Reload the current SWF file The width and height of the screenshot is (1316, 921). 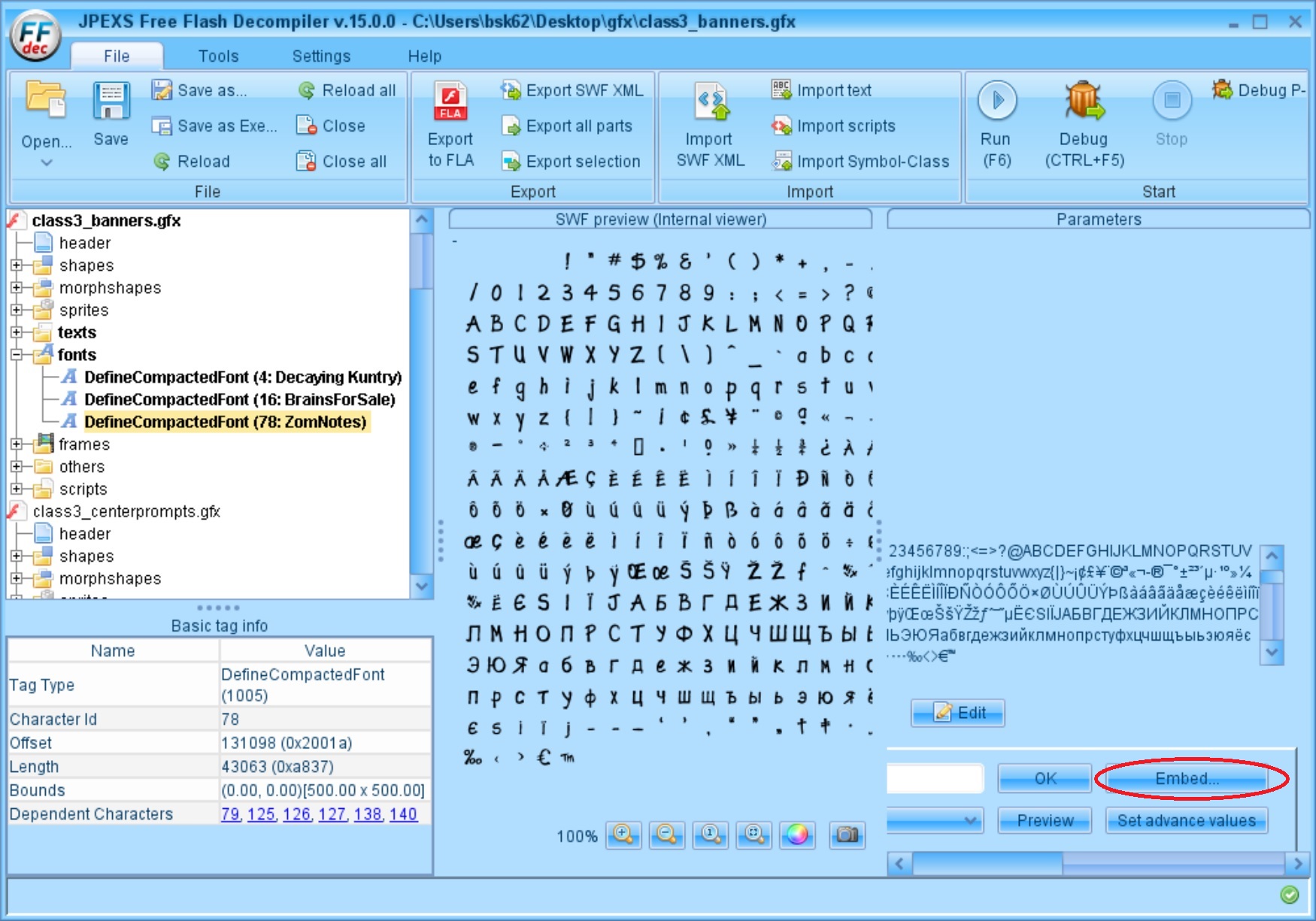click(x=192, y=161)
